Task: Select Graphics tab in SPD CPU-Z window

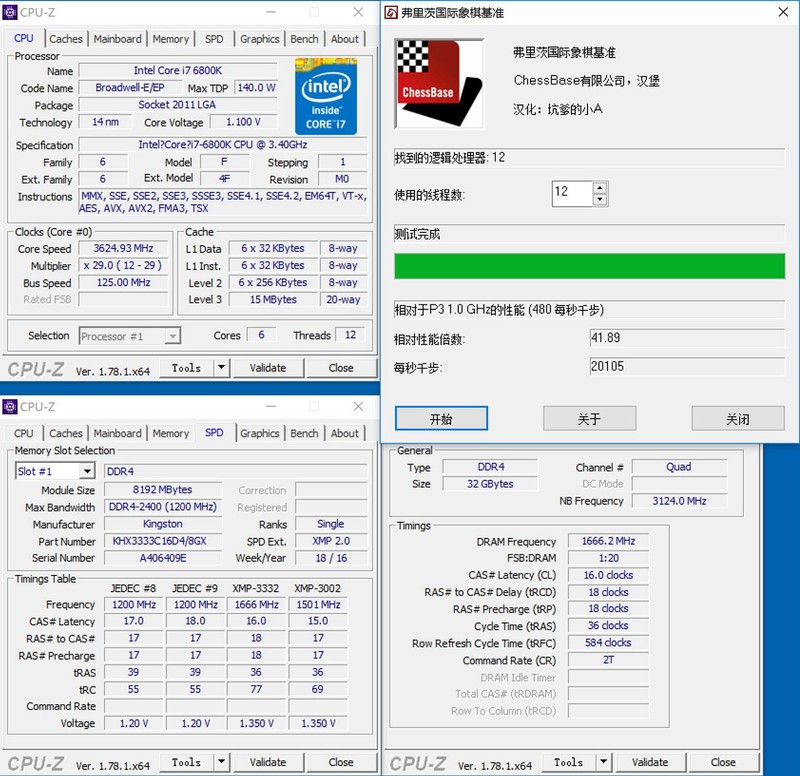Action: click(259, 433)
